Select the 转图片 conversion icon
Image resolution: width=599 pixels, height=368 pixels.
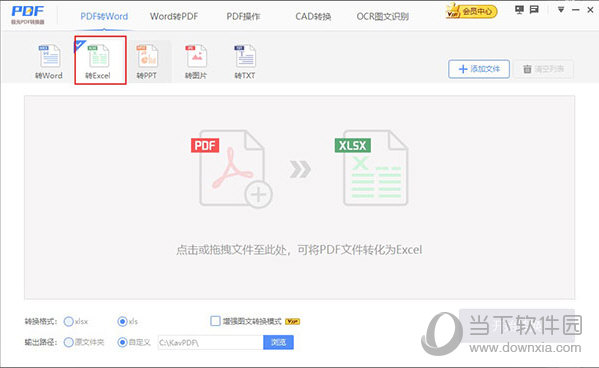(x=196, y=61)
